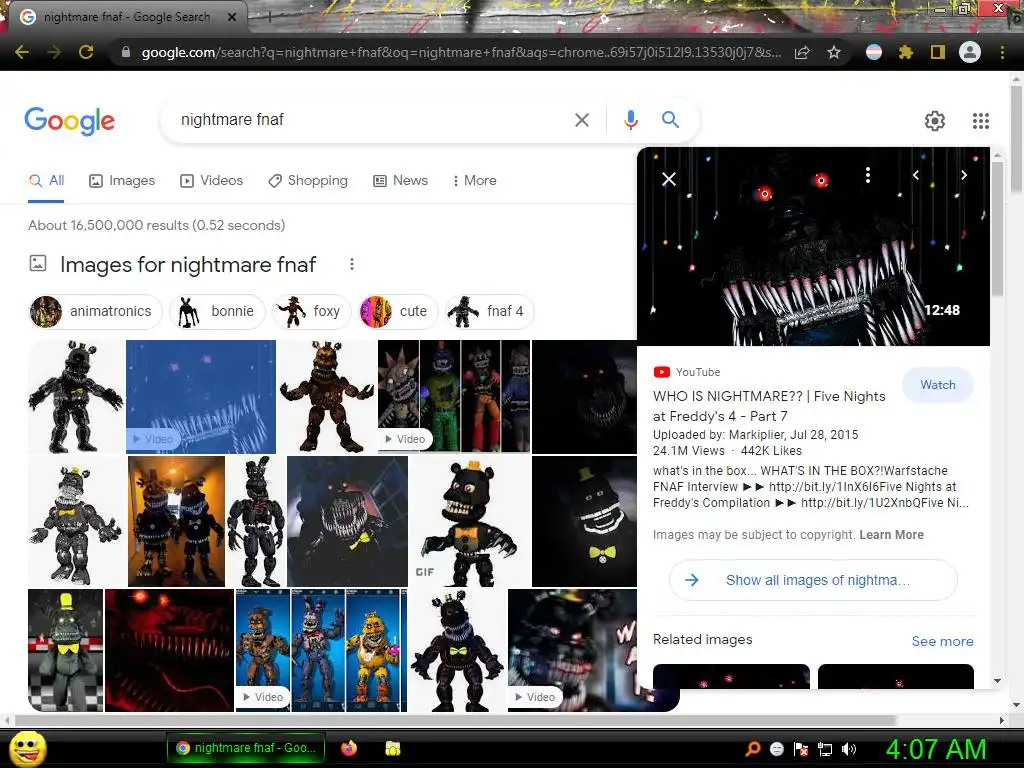Start voice search with microphone icon
1024x768 pixels.
coord(630,120)
